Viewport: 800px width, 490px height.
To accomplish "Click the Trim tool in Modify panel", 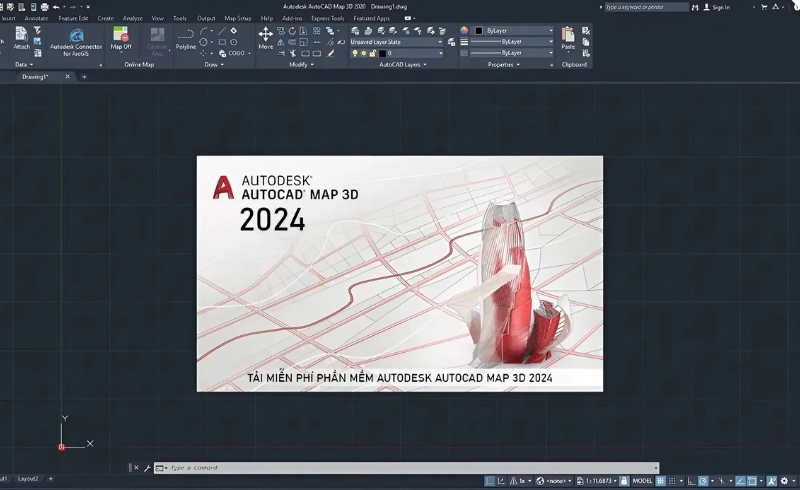I will (293, 53).
